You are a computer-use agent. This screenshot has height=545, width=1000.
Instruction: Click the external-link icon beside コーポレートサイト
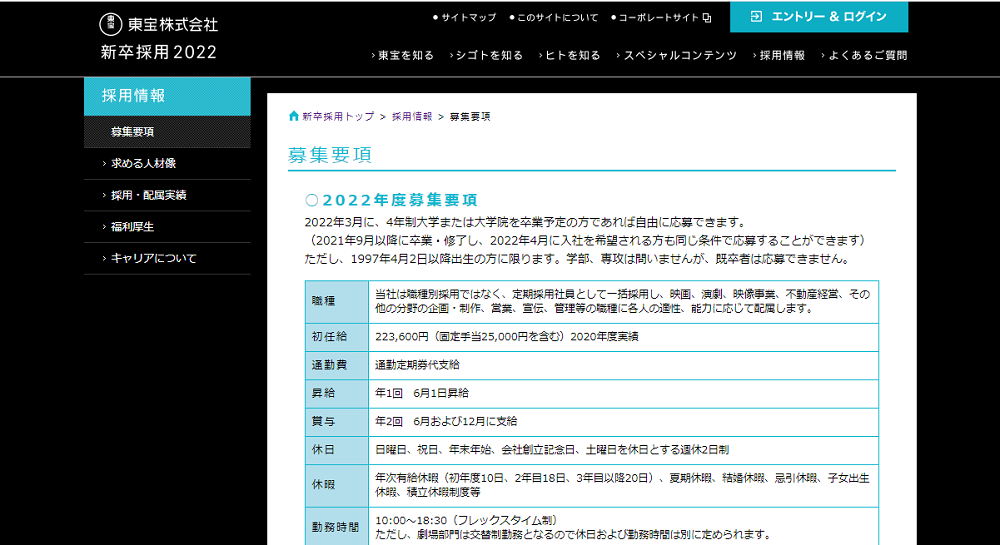click(707, 18)
